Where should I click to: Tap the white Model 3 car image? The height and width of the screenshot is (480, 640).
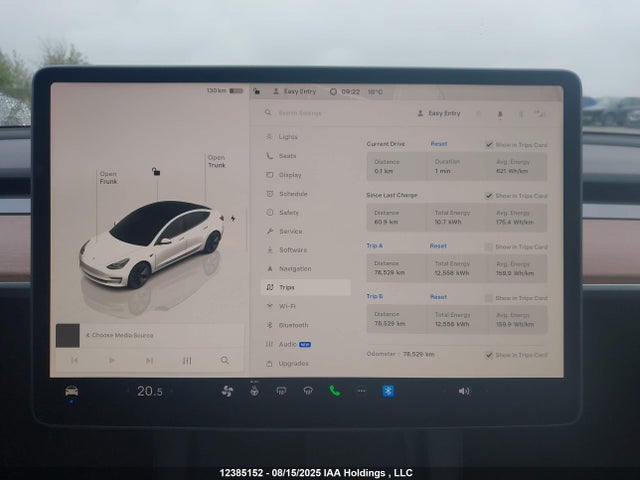point(152,244)
